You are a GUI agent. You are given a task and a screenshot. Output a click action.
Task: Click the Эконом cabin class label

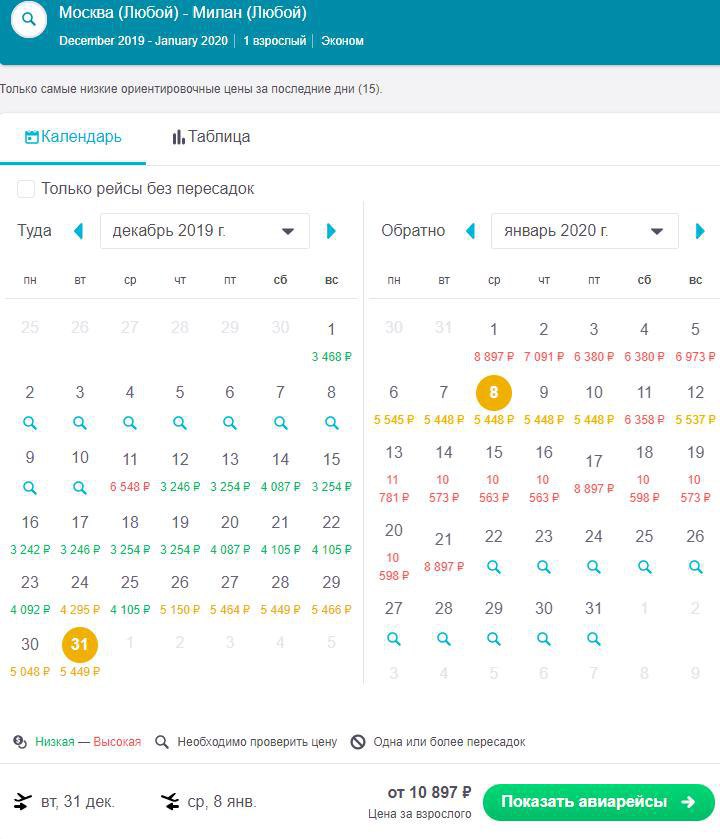[342, 41]
